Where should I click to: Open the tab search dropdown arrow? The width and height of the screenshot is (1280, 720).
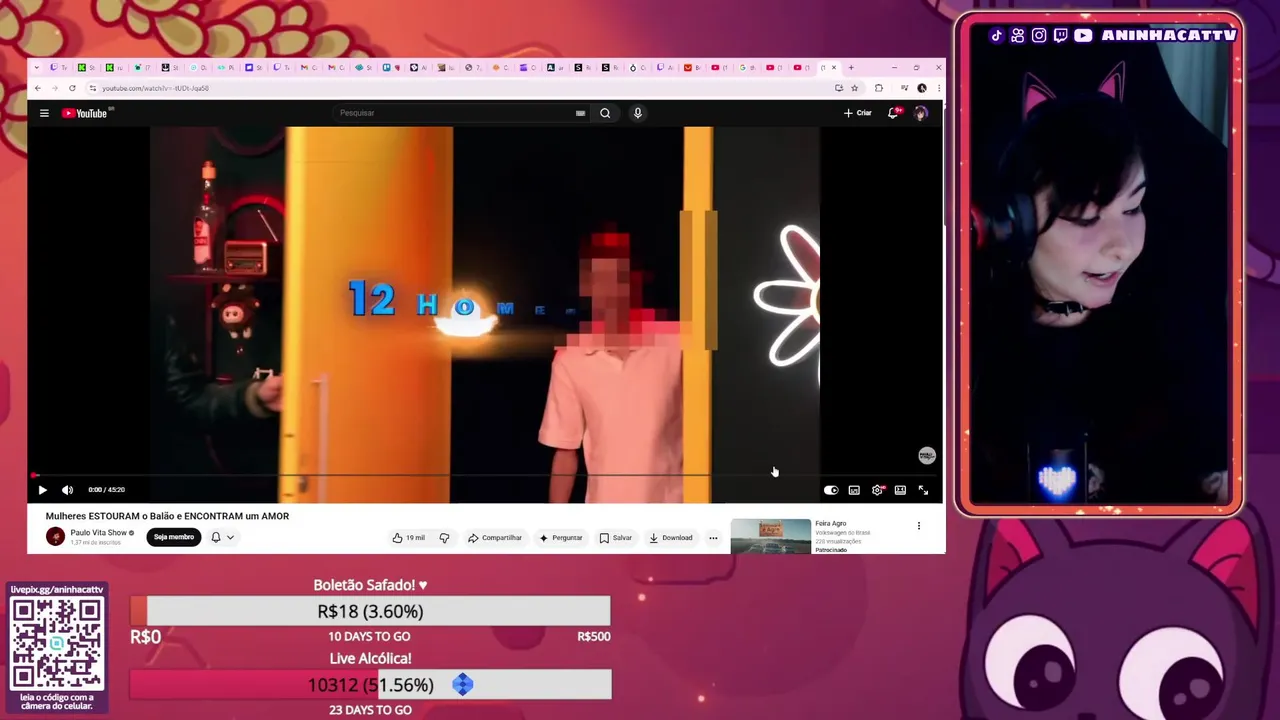38,68
